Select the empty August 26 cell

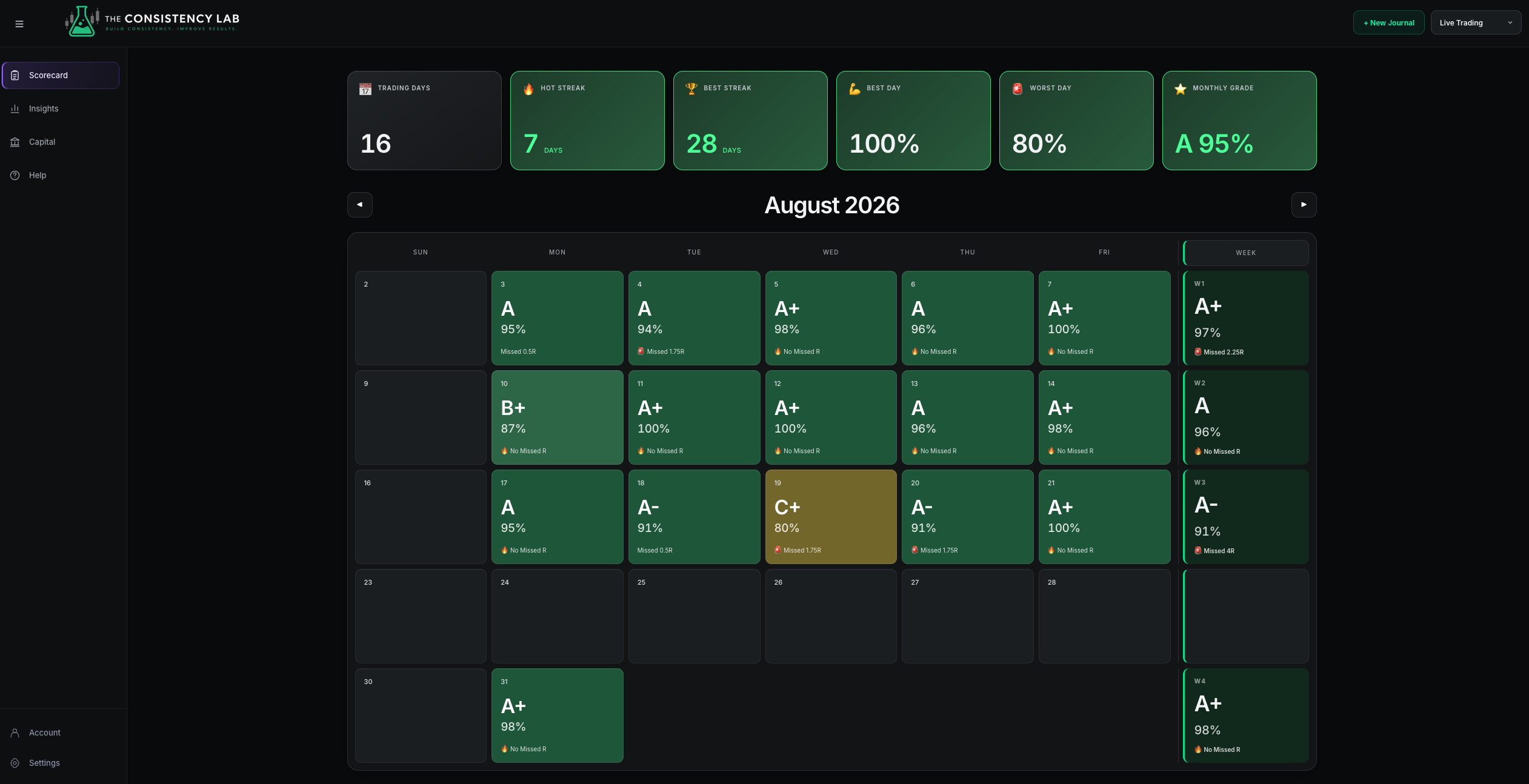point(831,616)
